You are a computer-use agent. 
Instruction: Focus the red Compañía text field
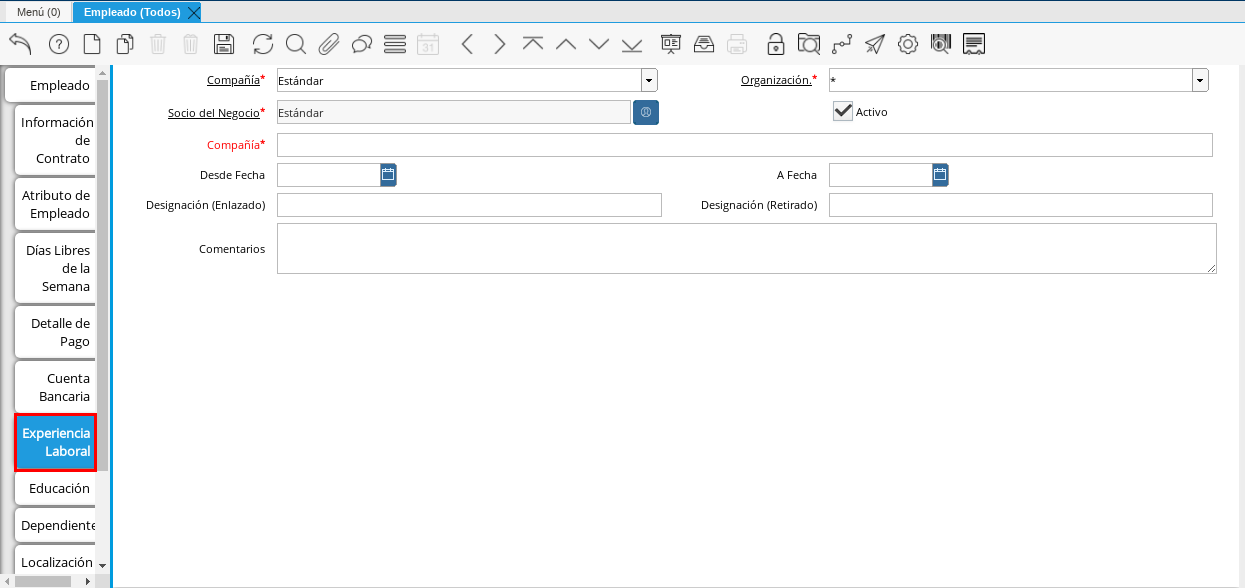click(745, 145)
